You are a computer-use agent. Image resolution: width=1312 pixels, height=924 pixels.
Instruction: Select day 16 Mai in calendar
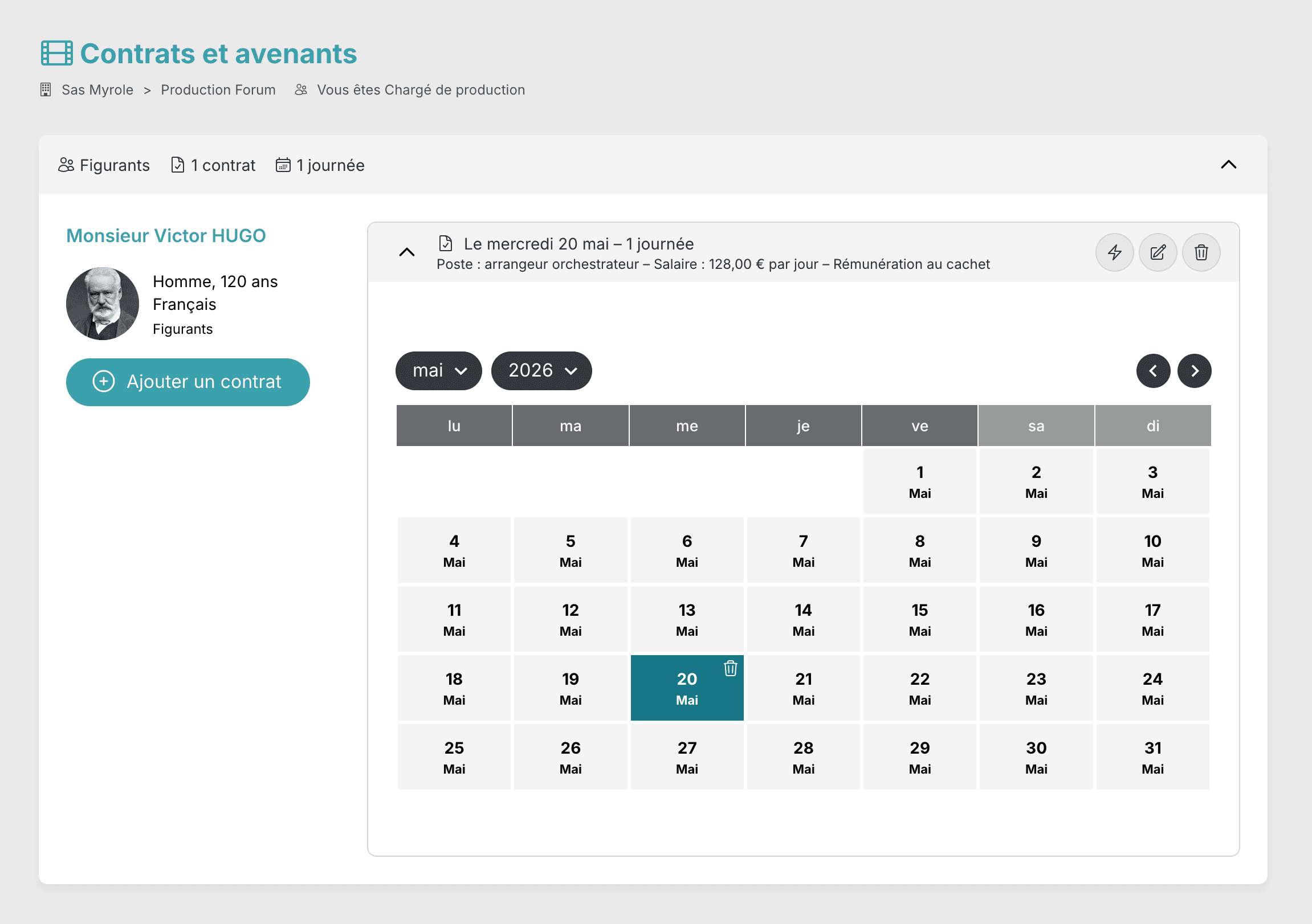click(1036, 619)
